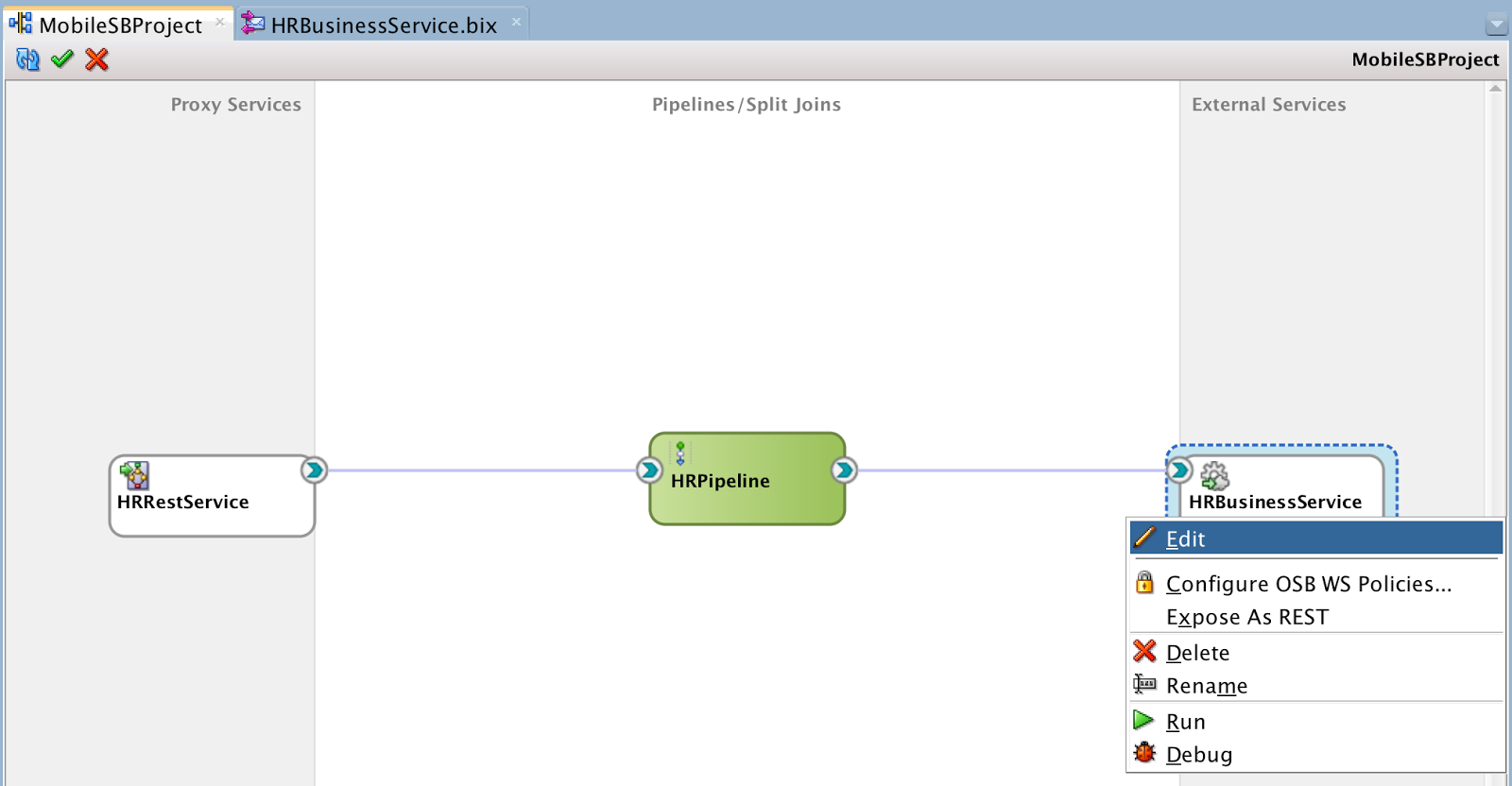The width and height of the screenshot is (1512, 786).
Task: Click the Pipelines/Split Joins lane header
Action: point(747,105)
